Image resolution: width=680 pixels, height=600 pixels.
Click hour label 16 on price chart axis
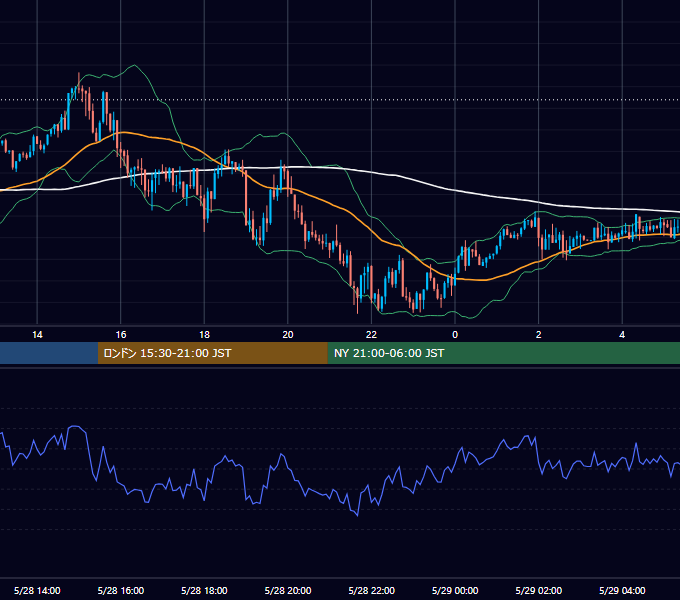[121, 335]
